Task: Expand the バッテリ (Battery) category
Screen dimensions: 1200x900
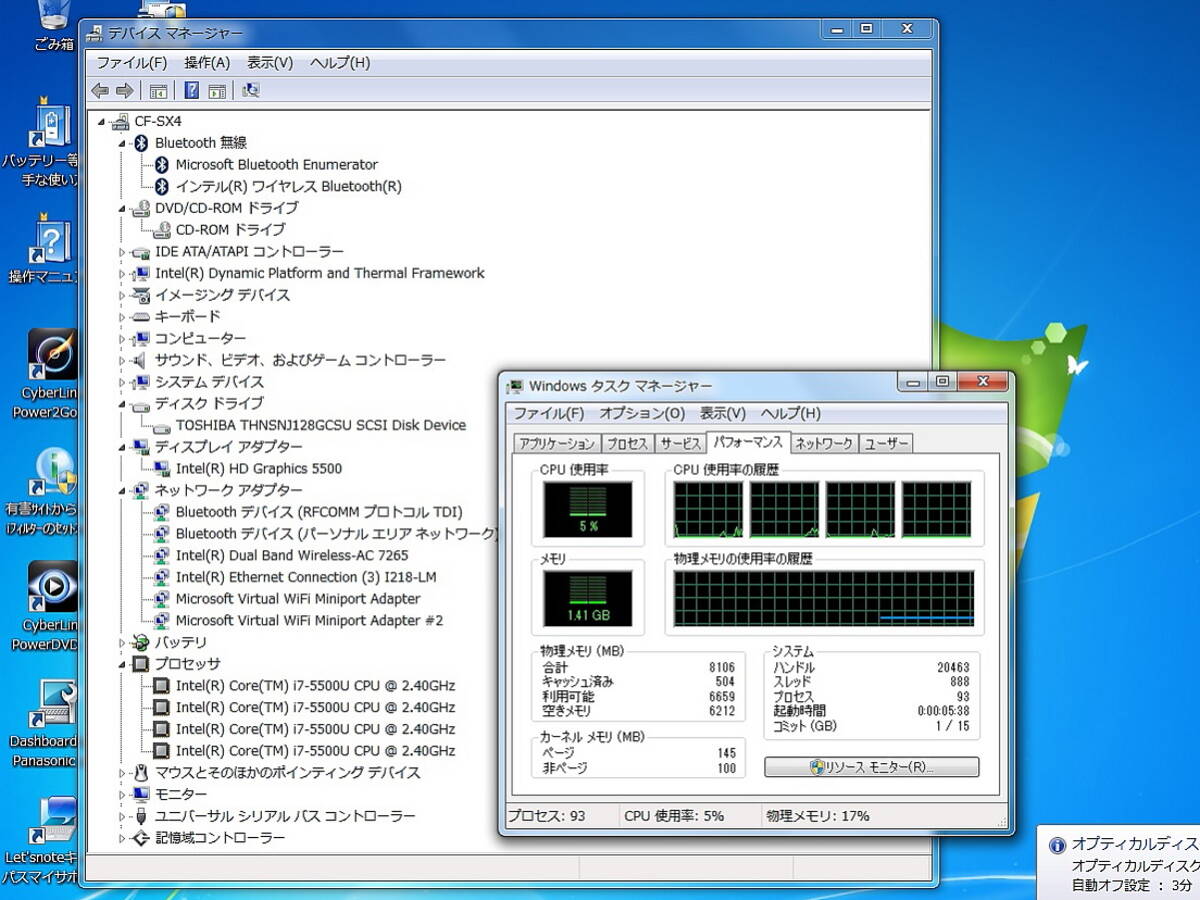Action: (x=123, y=643)
